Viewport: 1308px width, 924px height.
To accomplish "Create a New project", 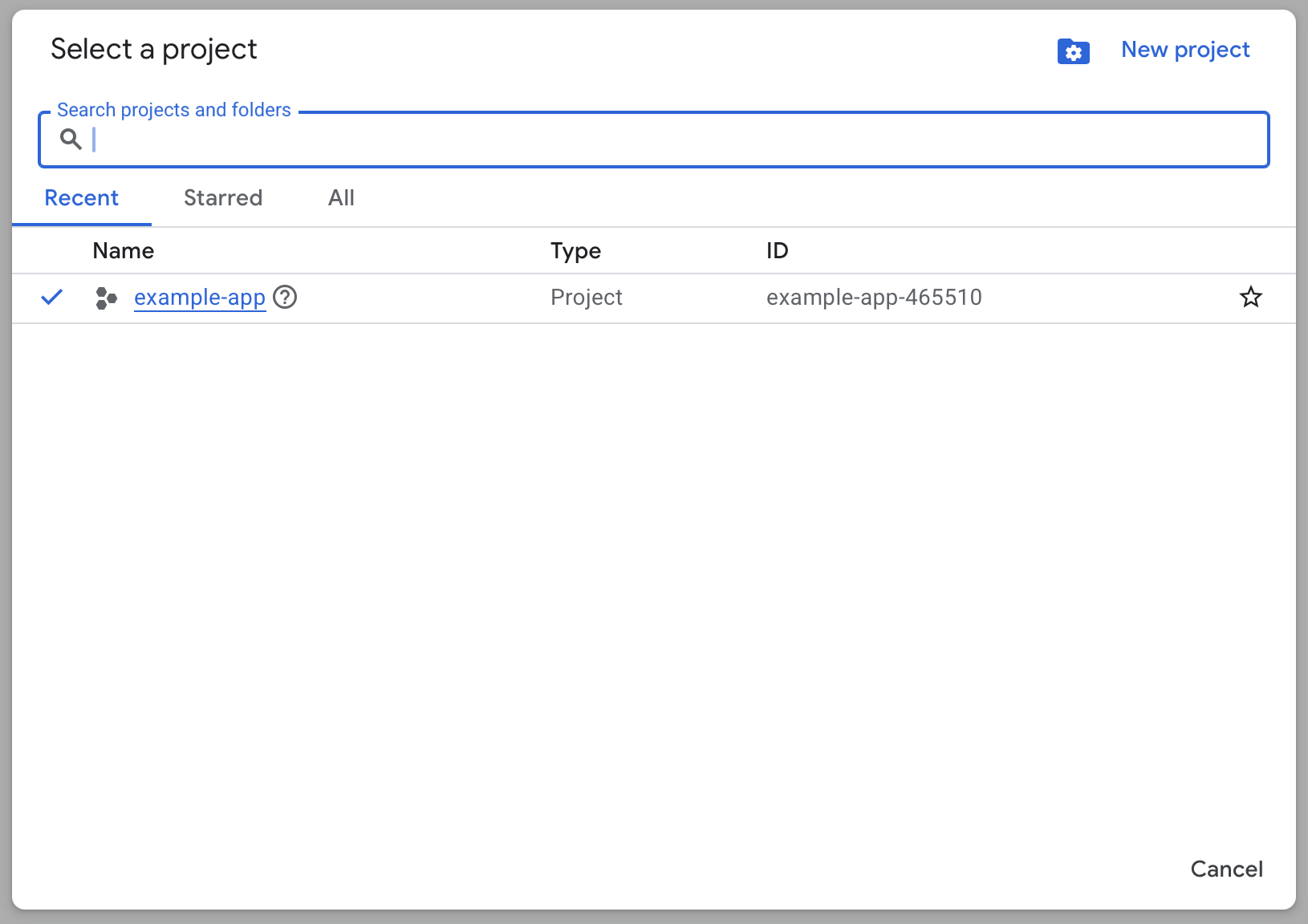I will coord(1184,50).
